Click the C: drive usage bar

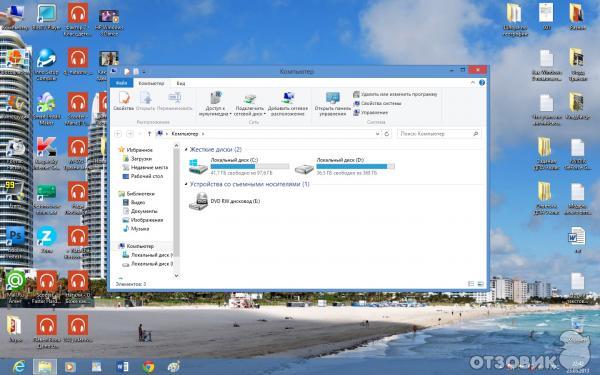pos(250,166)
